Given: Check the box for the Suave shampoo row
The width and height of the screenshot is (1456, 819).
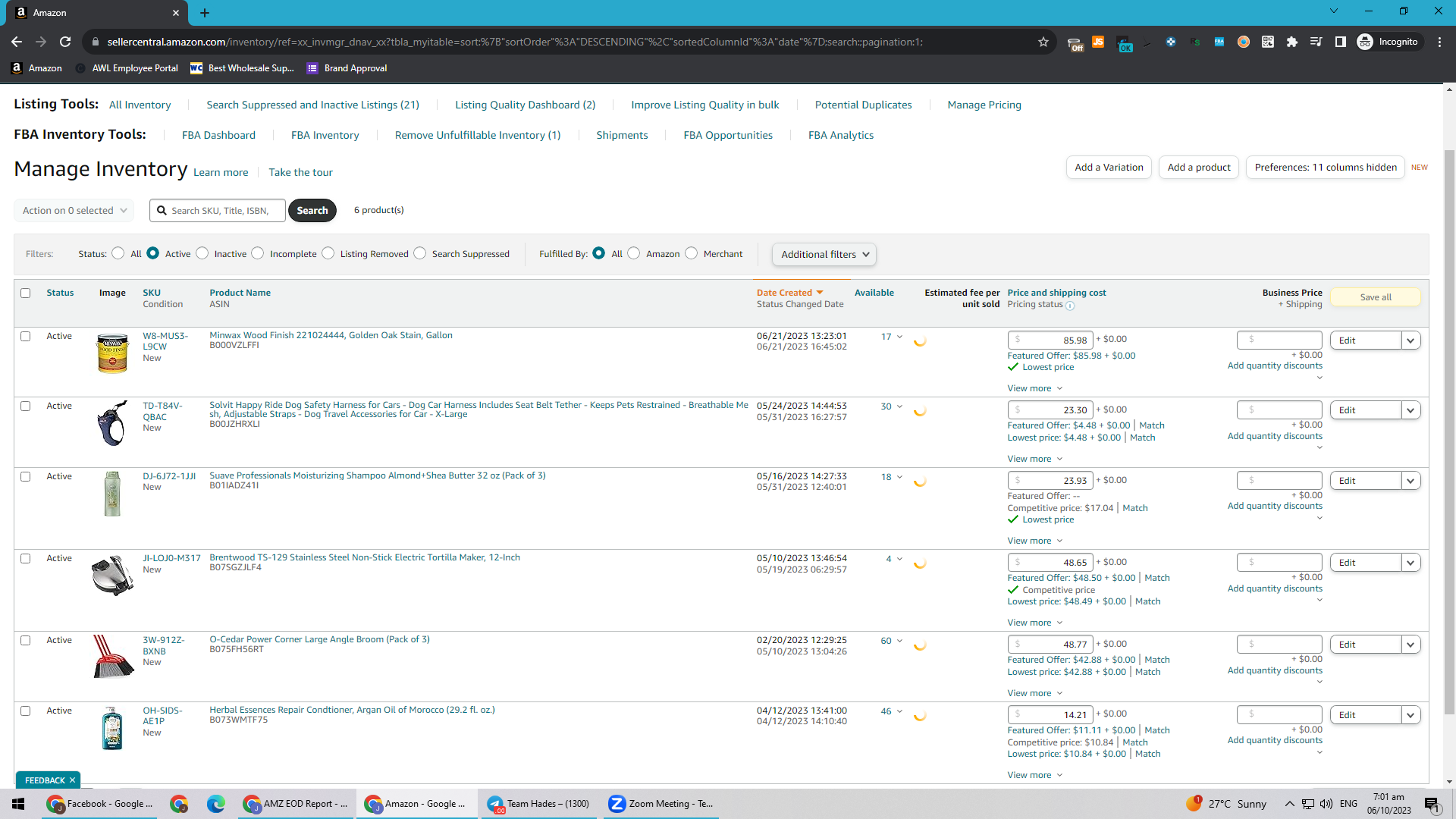Looking at the screenshot, I should (x=26, y=476).
